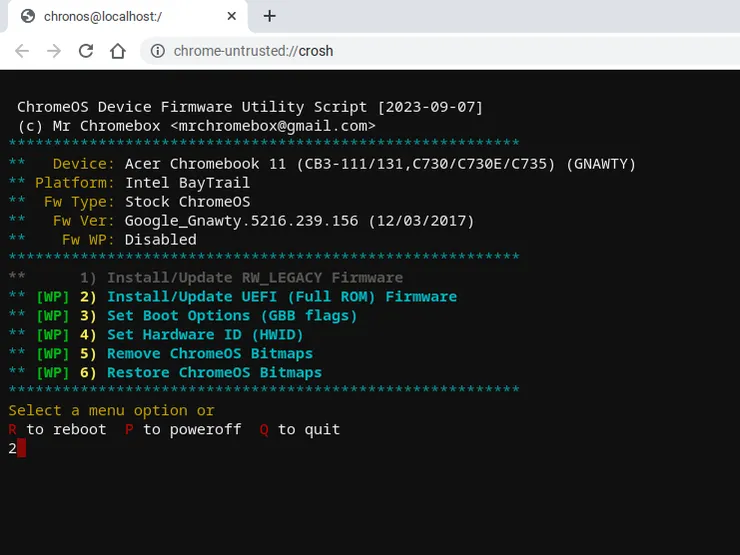Image resolution: width=740 pixels, height=555 pixels.
Task: Go back to the previous page
Action: (x=22, y=51)
